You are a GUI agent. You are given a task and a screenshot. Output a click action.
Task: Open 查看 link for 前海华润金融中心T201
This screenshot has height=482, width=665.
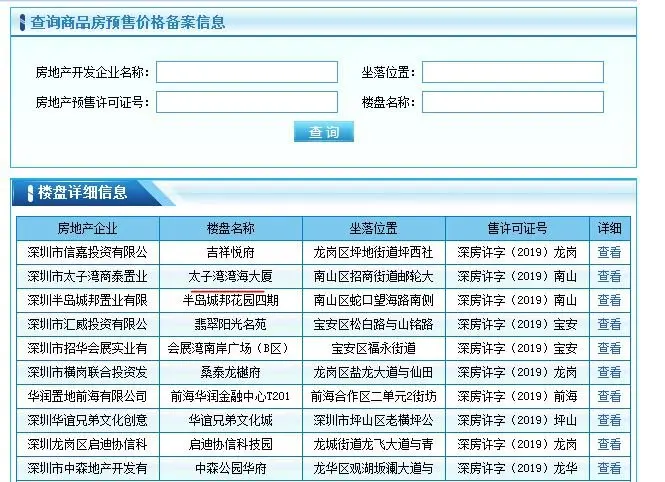click(x=609, y=396)
